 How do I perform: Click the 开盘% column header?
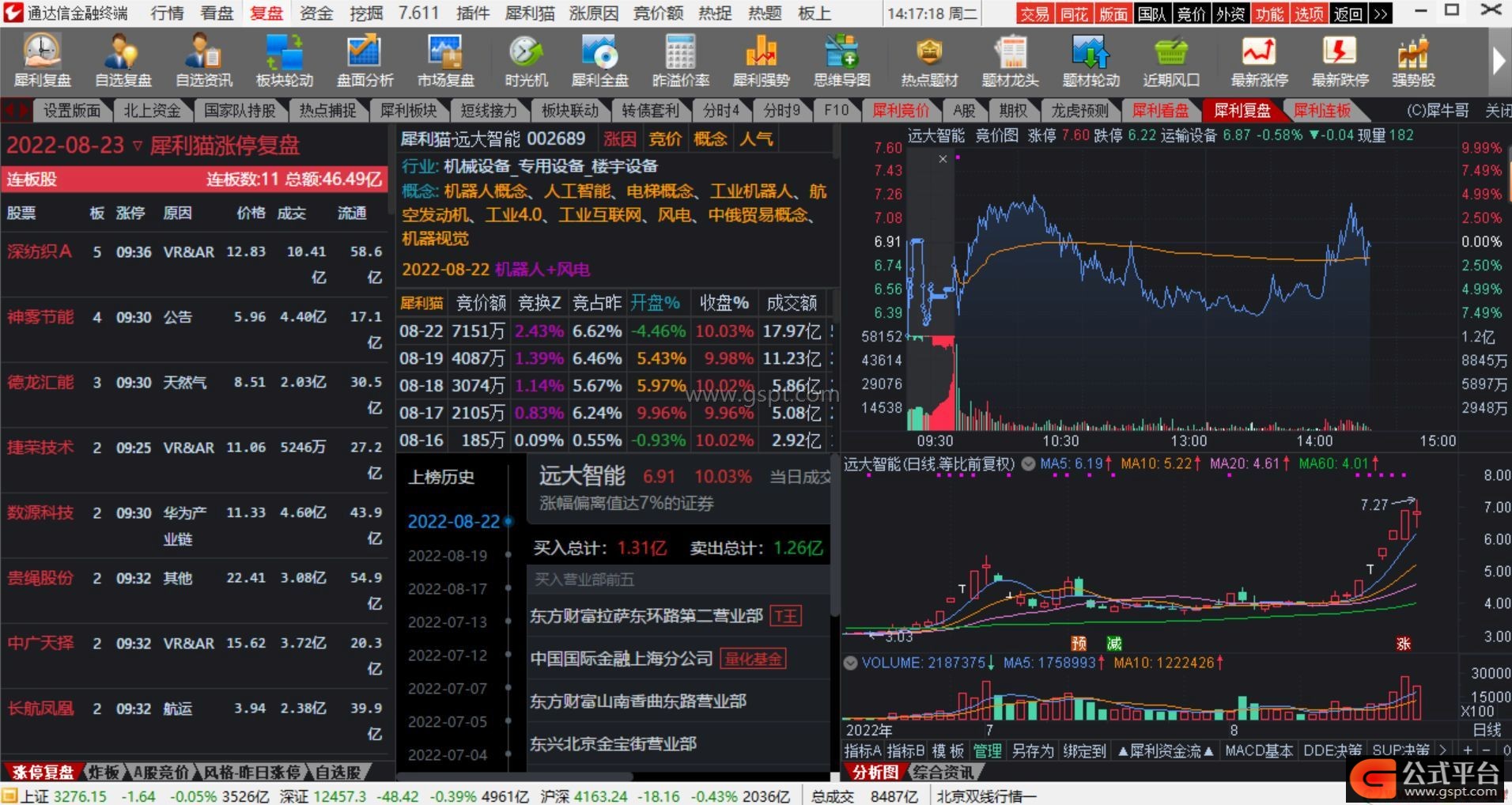click(x=655, y=303)
